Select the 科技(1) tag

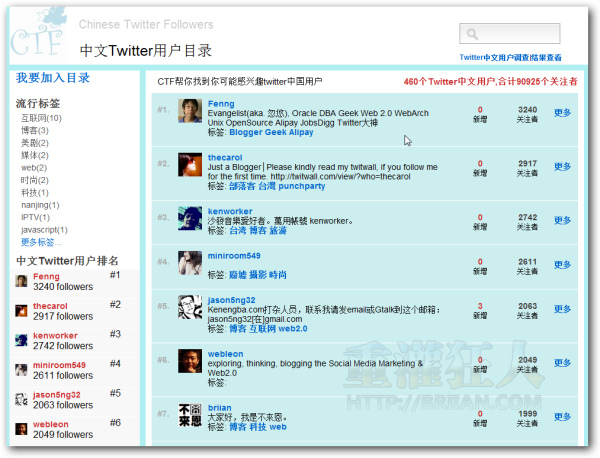click(35, 192)
